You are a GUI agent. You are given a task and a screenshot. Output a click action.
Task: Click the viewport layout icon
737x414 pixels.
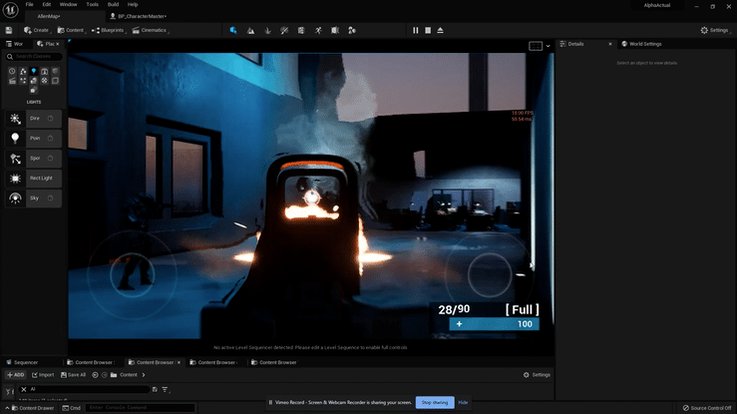point(535,46)
